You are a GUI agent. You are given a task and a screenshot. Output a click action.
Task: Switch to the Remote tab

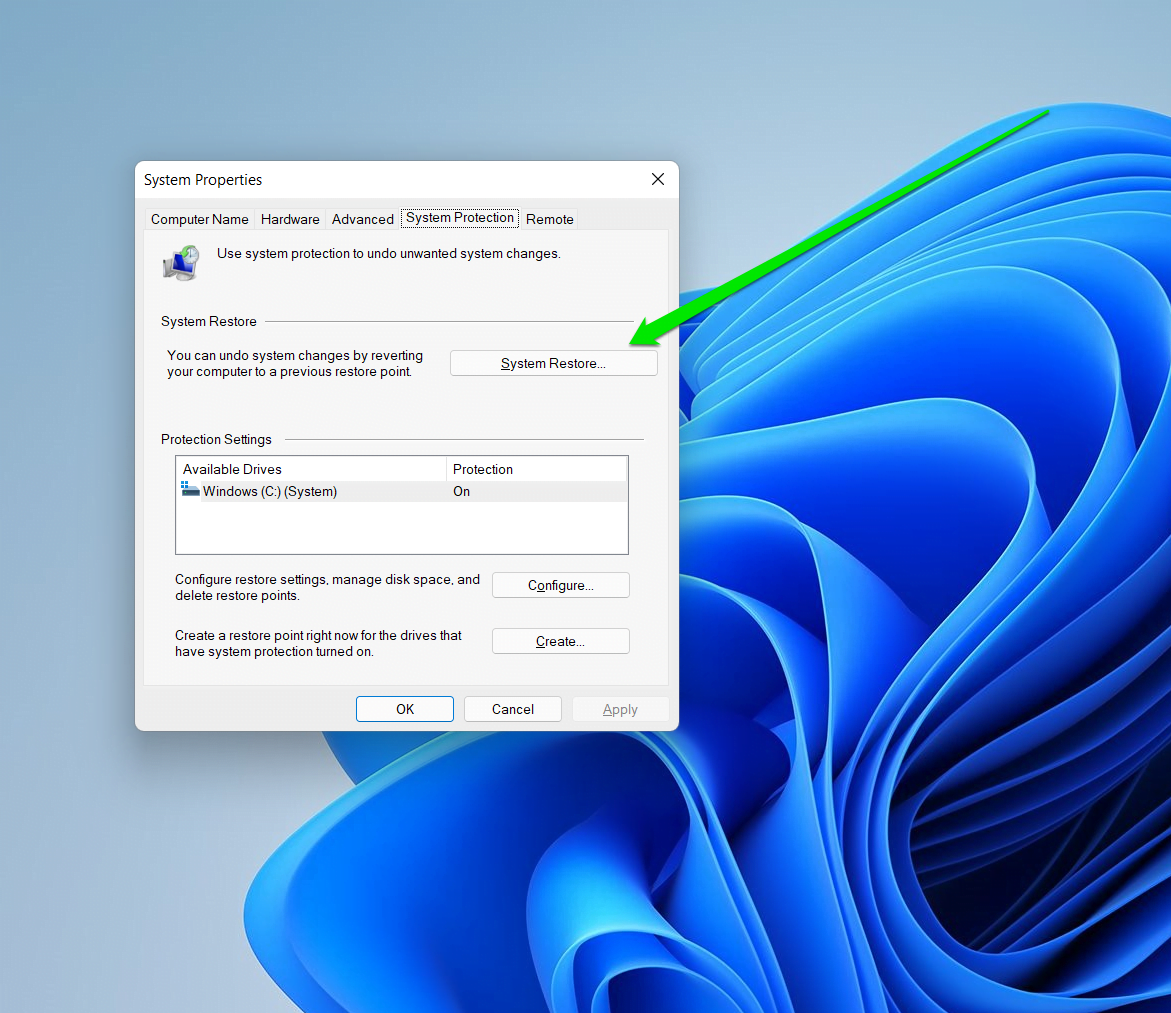[x=550, y=219]
